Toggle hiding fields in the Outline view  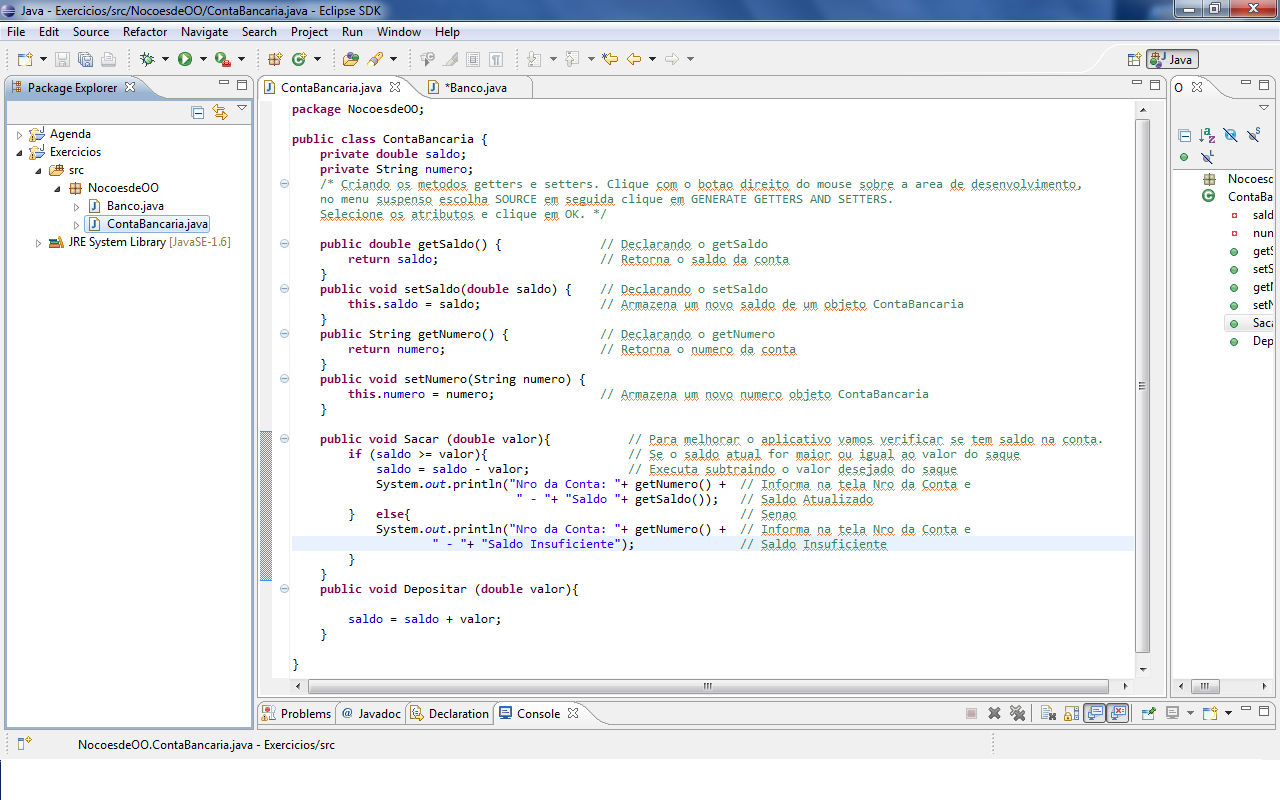[1230, 135]
